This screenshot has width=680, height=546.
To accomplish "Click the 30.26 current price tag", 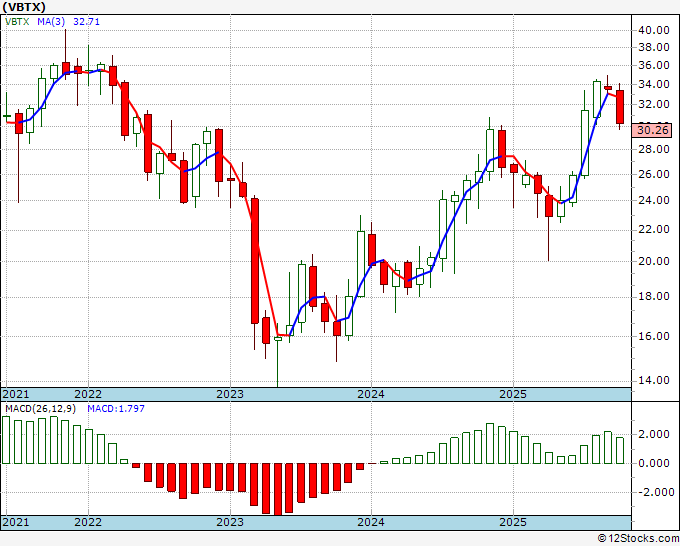I will 652,130.
